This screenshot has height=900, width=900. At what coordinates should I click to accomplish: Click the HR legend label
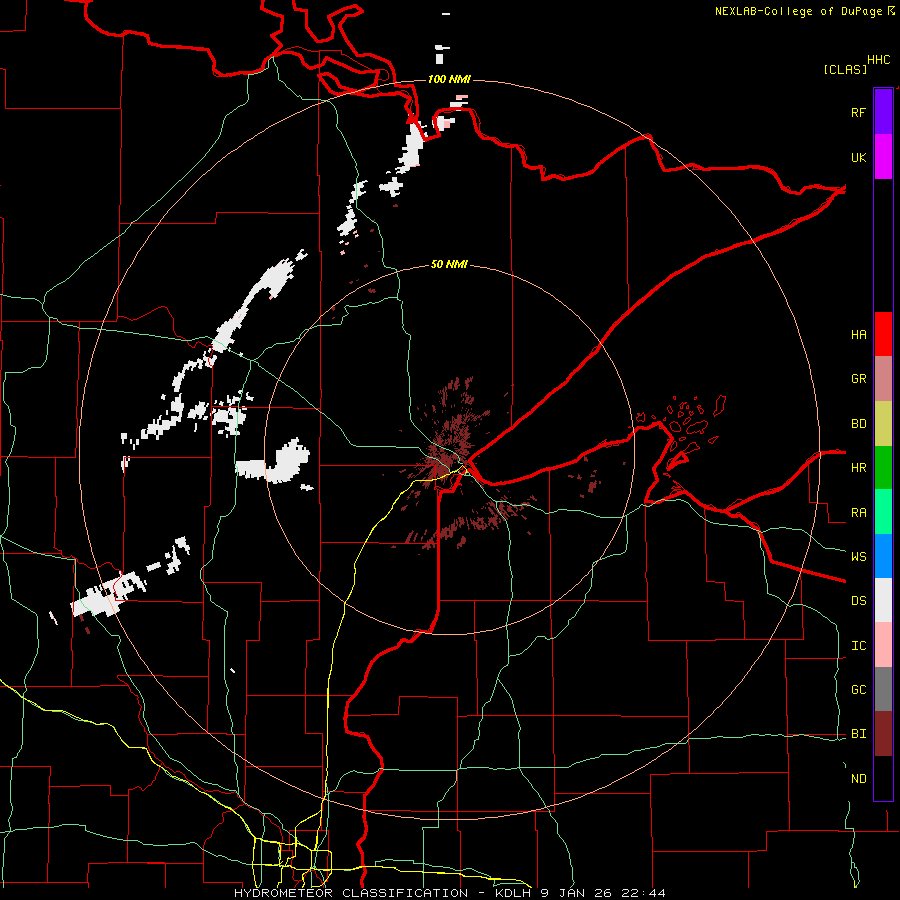click(x=858, y=468)
